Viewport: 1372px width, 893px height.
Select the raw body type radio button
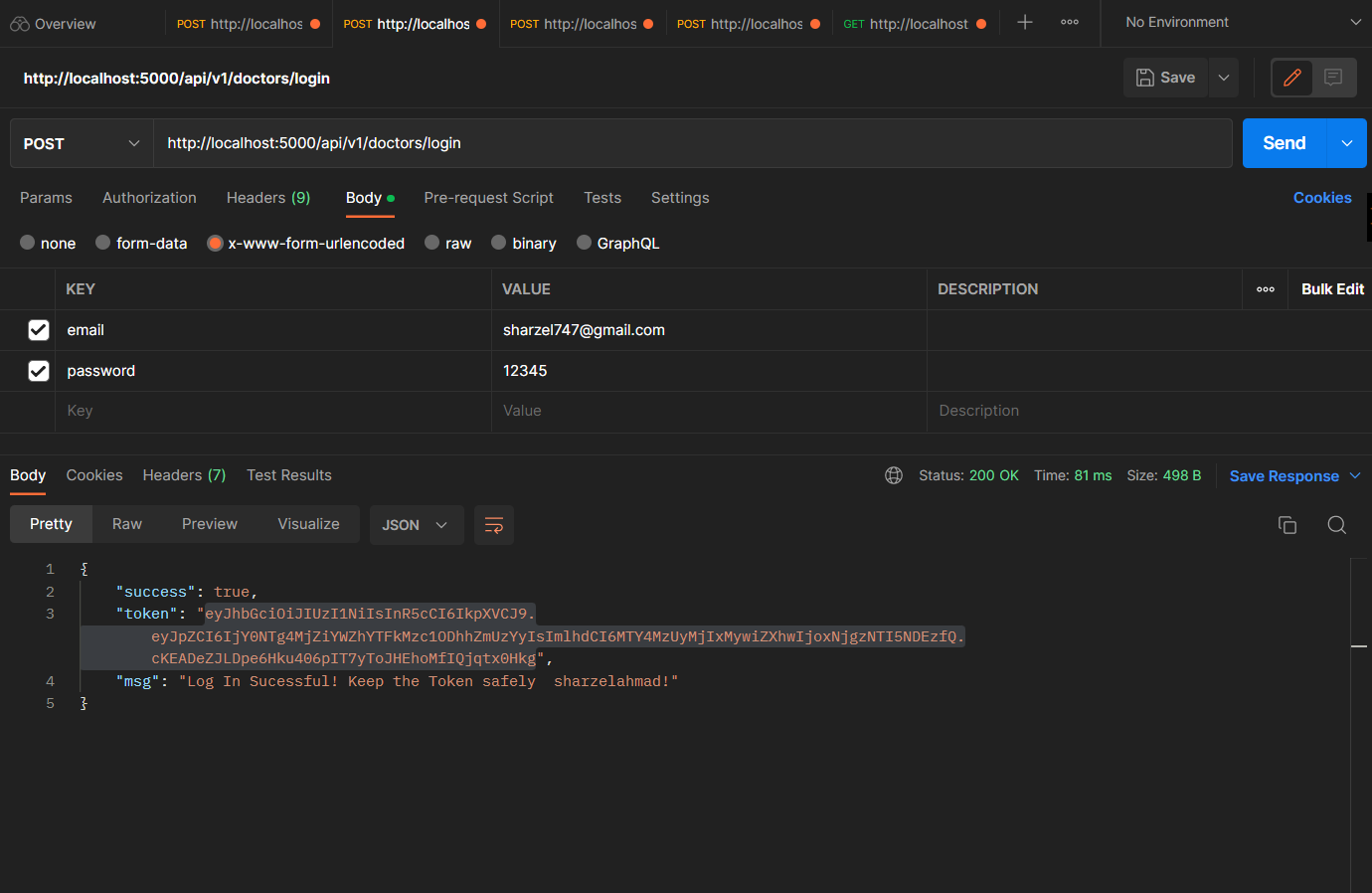tap(431, 242)
